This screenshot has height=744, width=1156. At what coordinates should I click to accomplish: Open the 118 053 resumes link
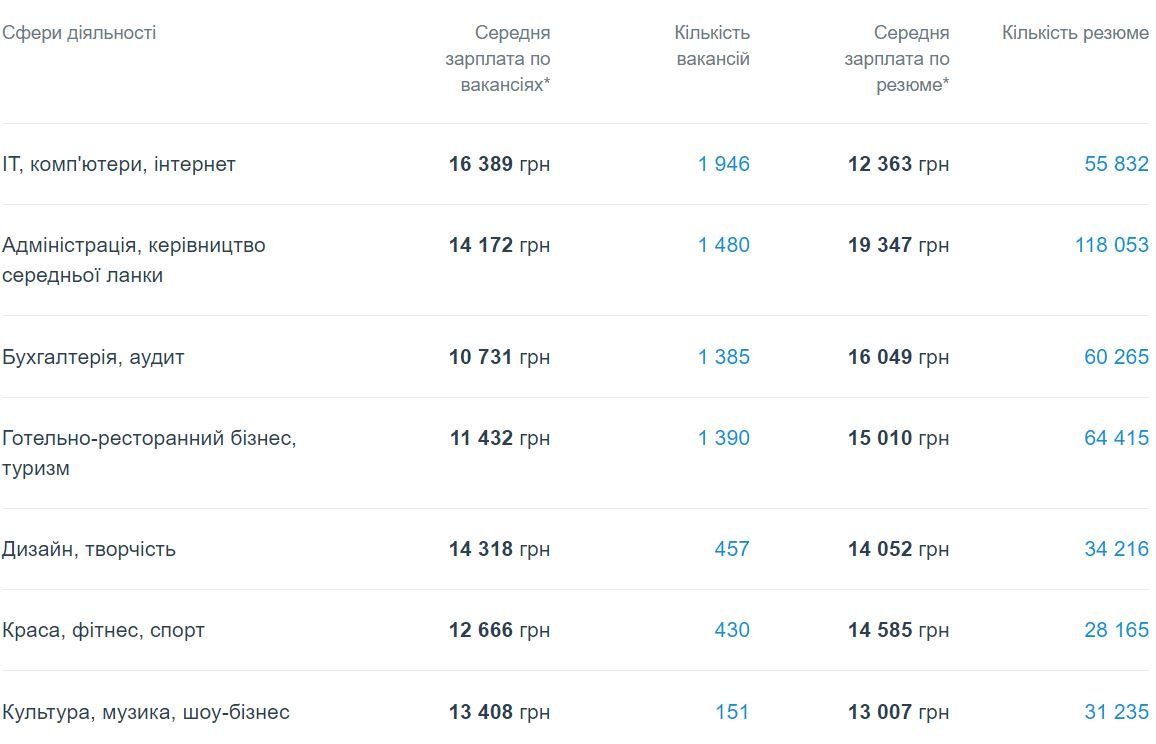click(1111, 245)
